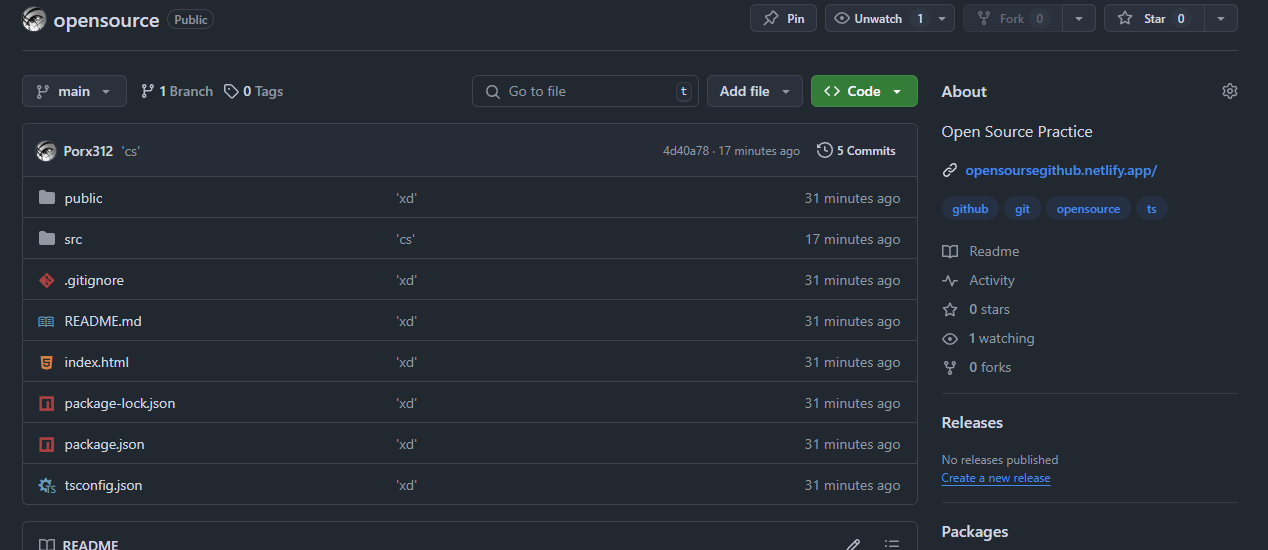Click the package.json file icon
Image resolution: width=1268 pixels, height=550 pixels.
[x=46, y=444]
